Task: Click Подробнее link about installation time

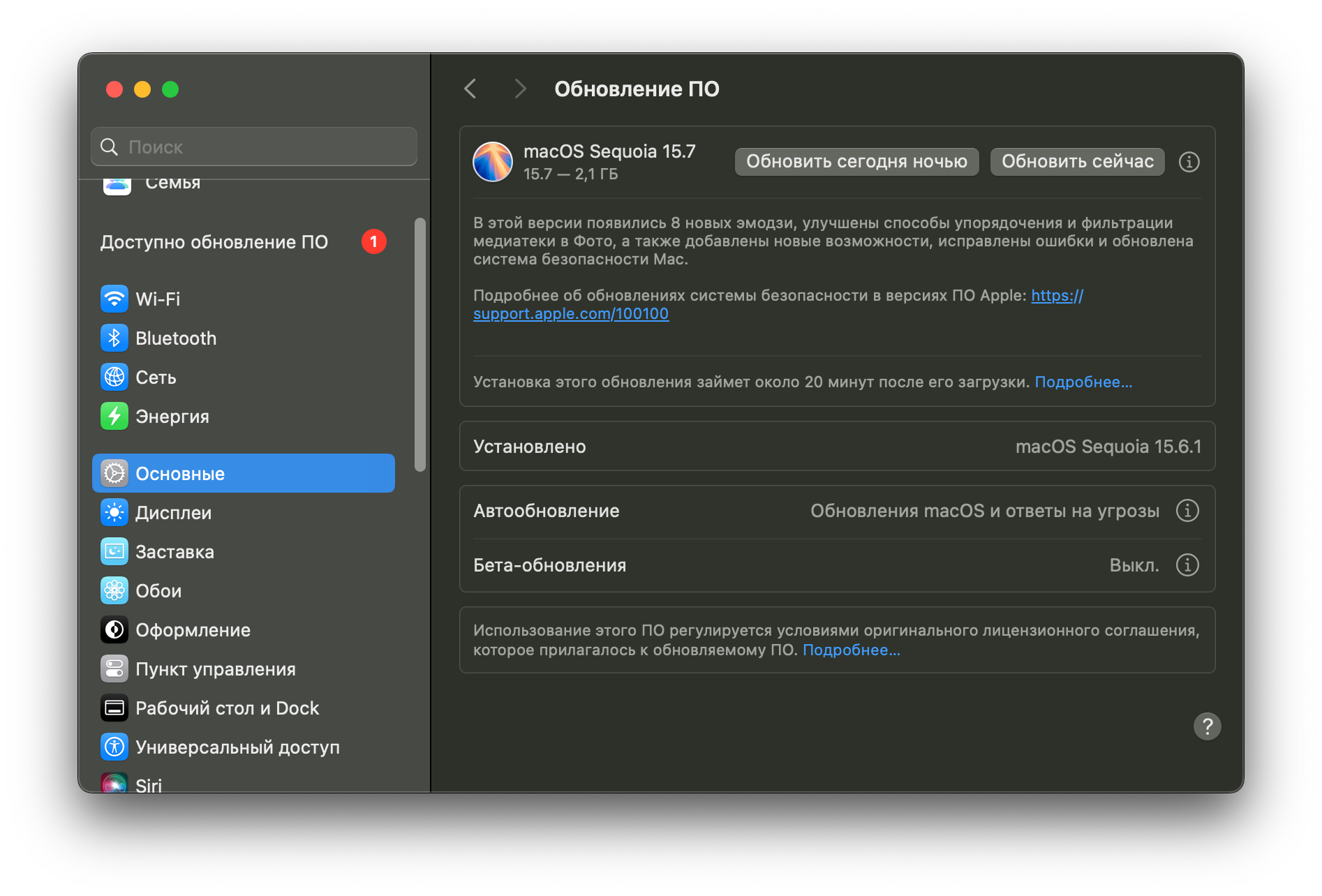Action: tap(1083, 382)
